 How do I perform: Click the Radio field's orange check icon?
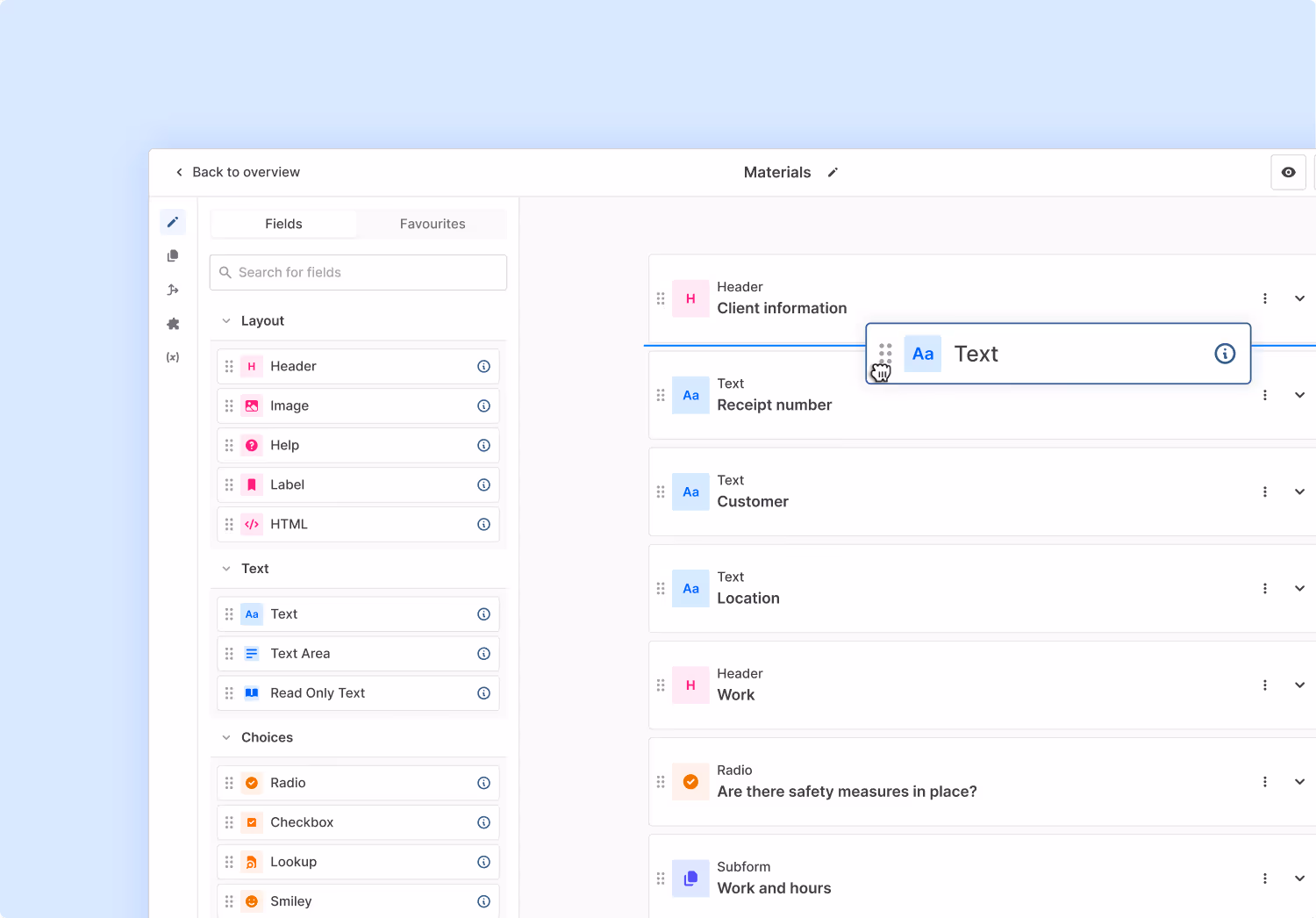(252, 783)
